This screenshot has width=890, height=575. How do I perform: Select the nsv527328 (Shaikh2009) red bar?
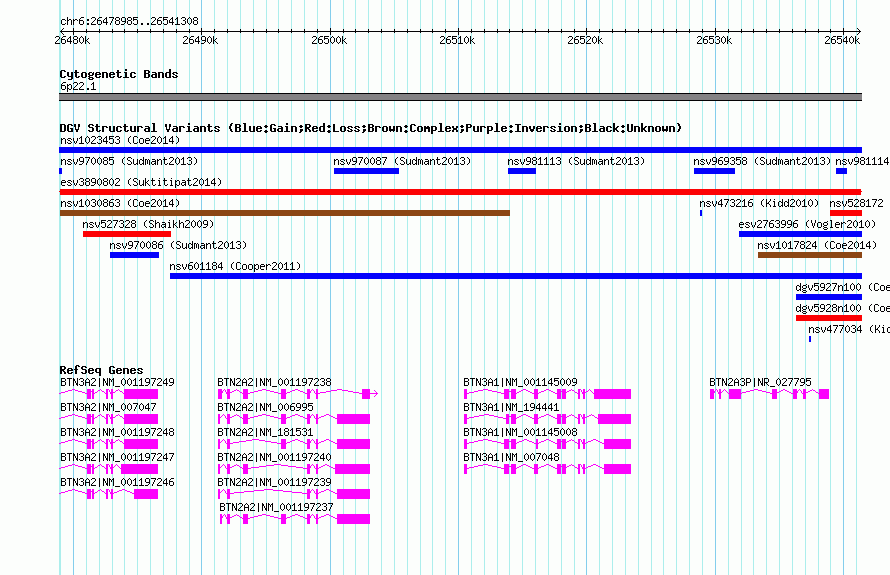coord(127,234)
